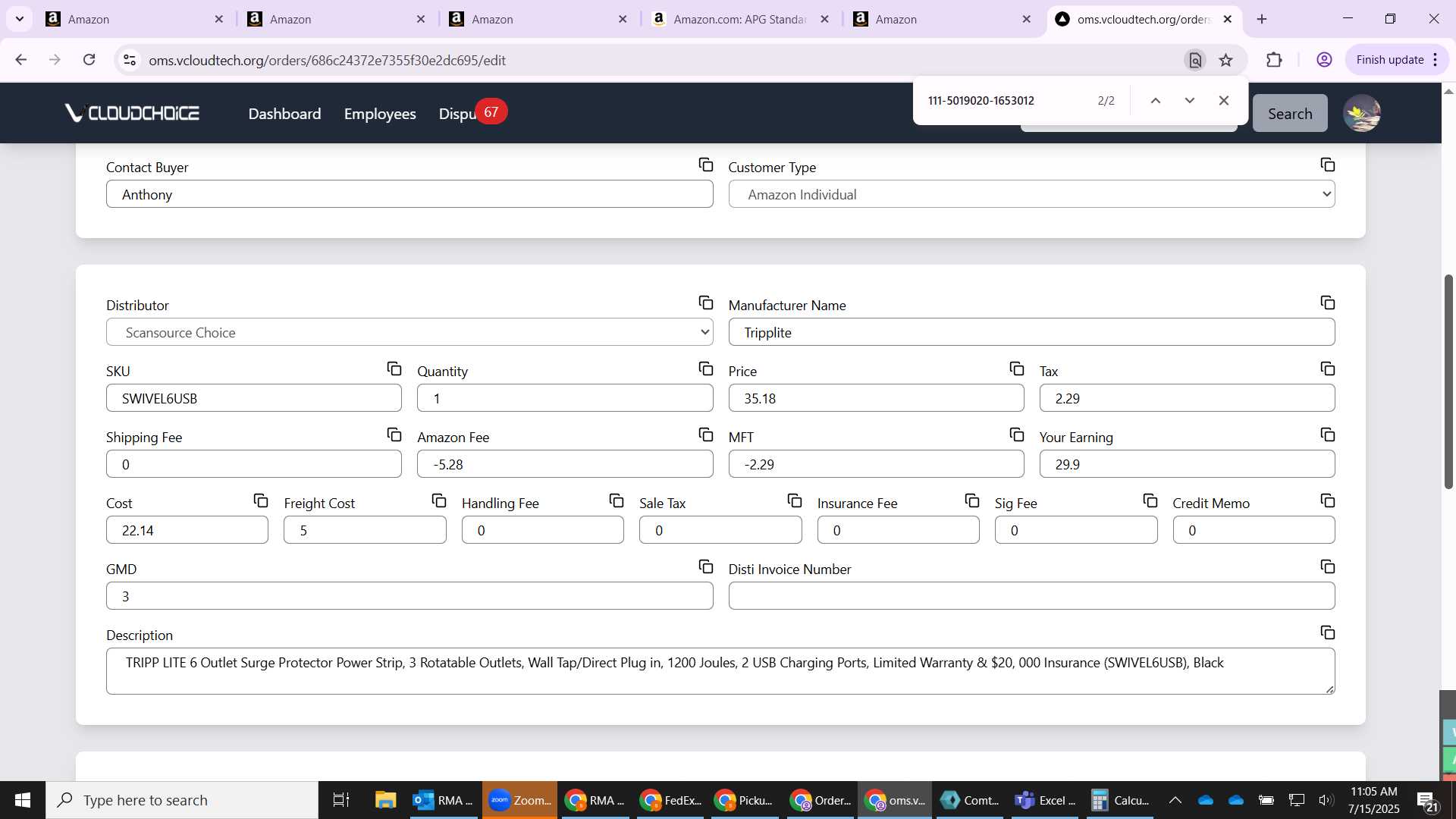This screenshot has height=819, width=1456.
Task: Reload the current page
Action: point(89,60)
